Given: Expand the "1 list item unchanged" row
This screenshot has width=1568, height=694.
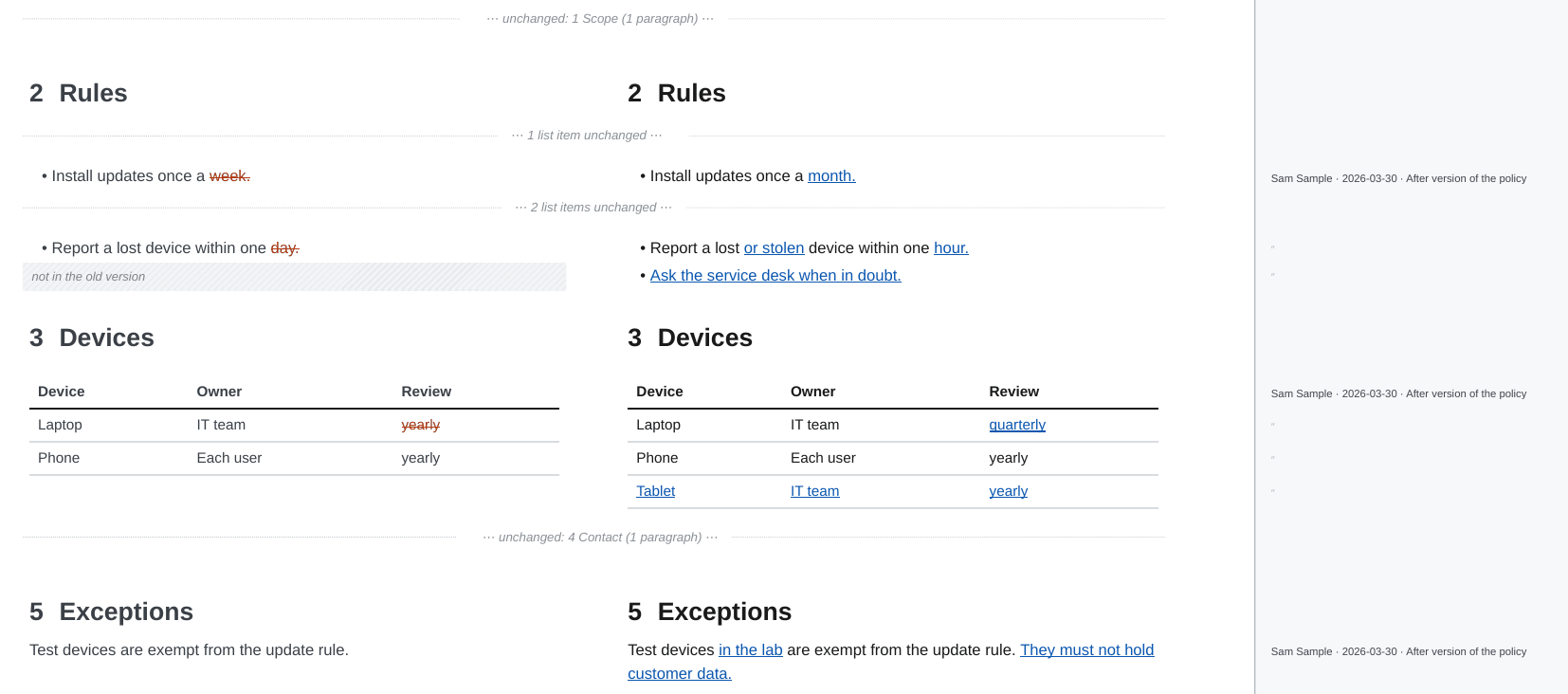Looking at the screenshot, I should point(587,136).
